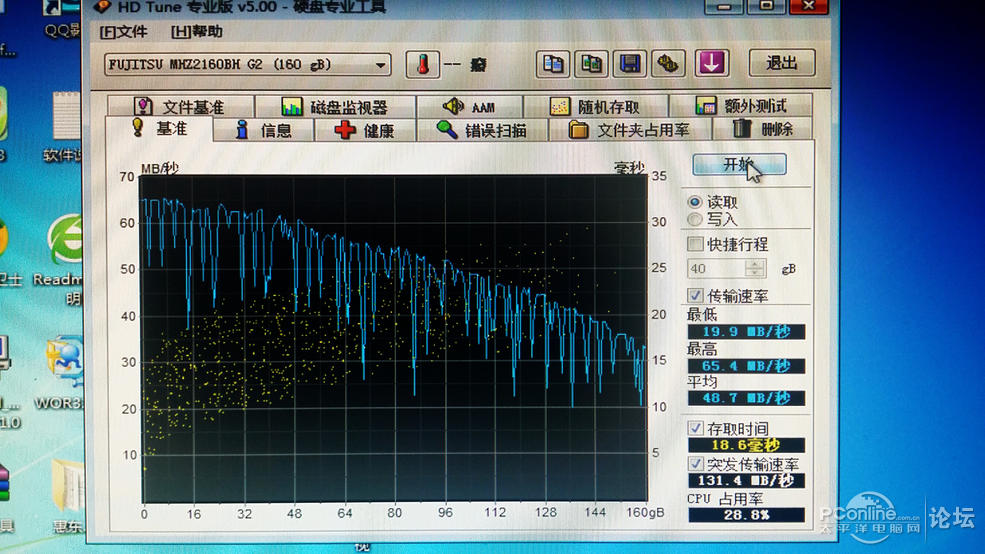Switch to the 随机存取 tab

[596, 106]
